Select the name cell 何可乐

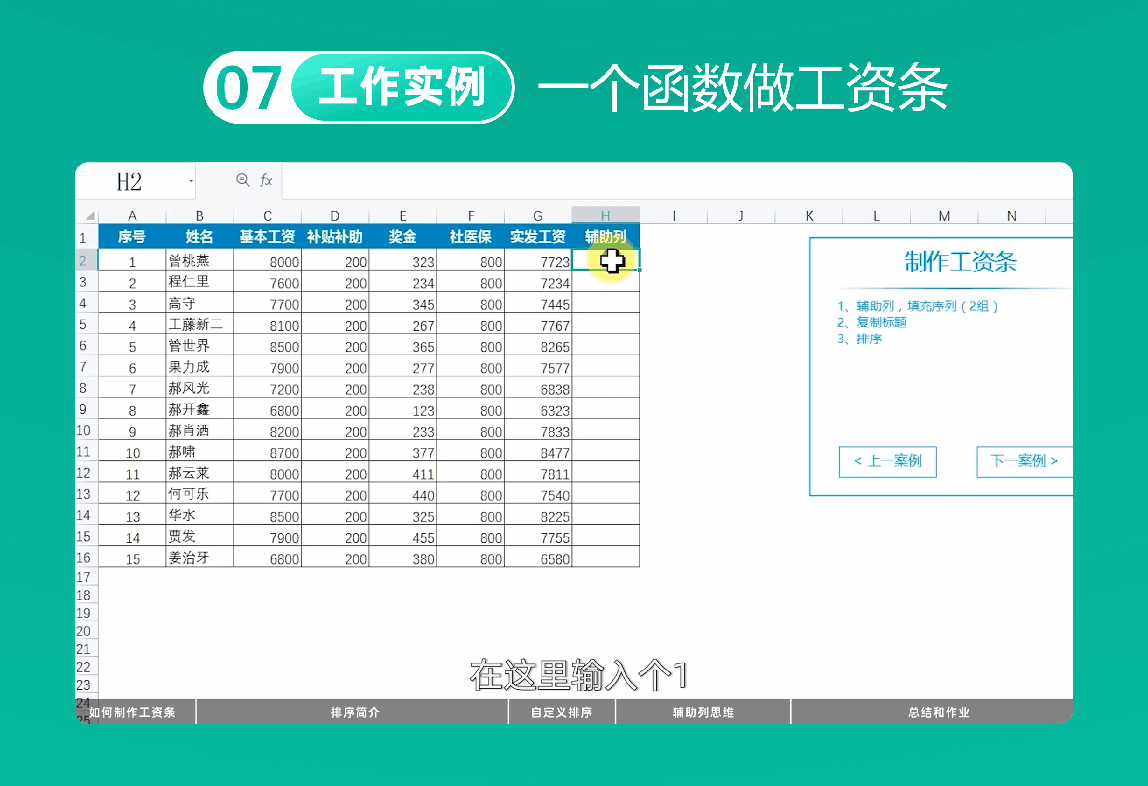[x=199, y=494]
